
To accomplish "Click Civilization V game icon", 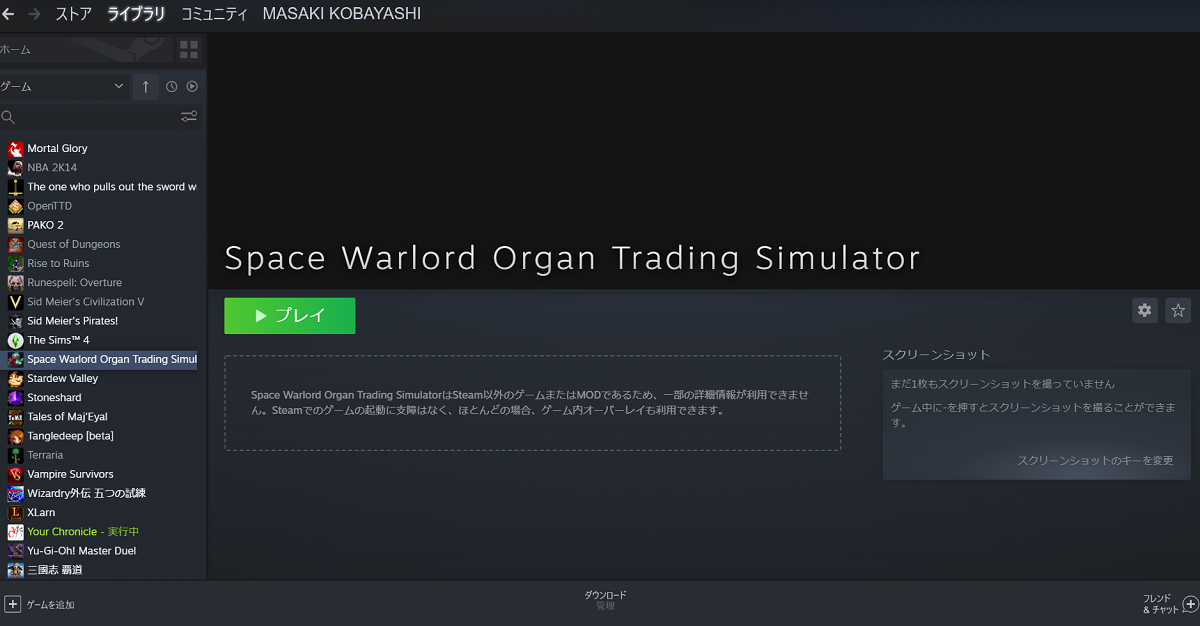I will (x=16, y=301).
